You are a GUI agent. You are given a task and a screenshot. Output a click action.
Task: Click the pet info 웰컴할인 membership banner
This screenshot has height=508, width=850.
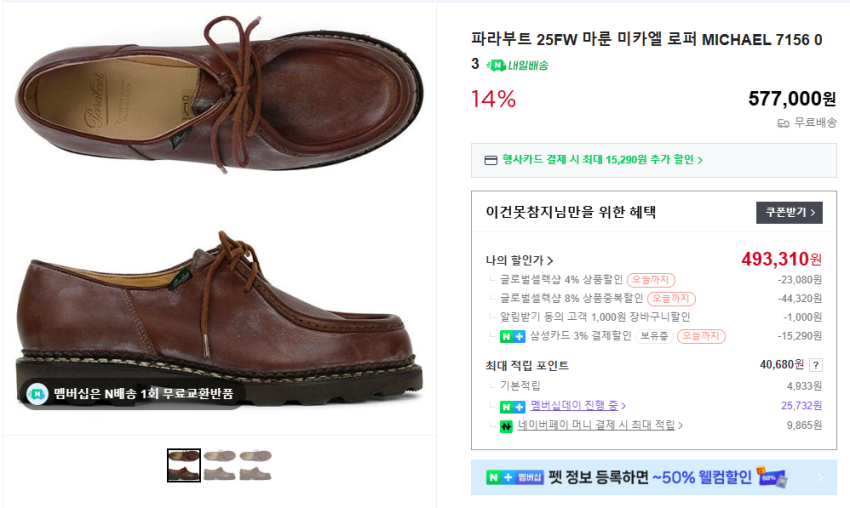(653, 478)
